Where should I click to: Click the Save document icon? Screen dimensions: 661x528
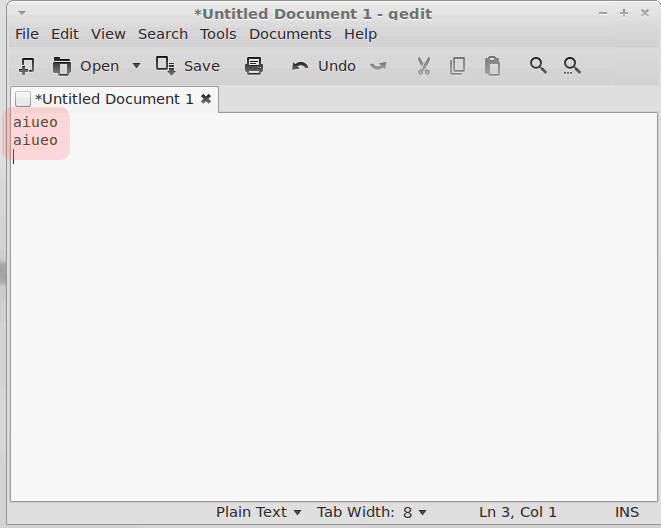point(165,66)
